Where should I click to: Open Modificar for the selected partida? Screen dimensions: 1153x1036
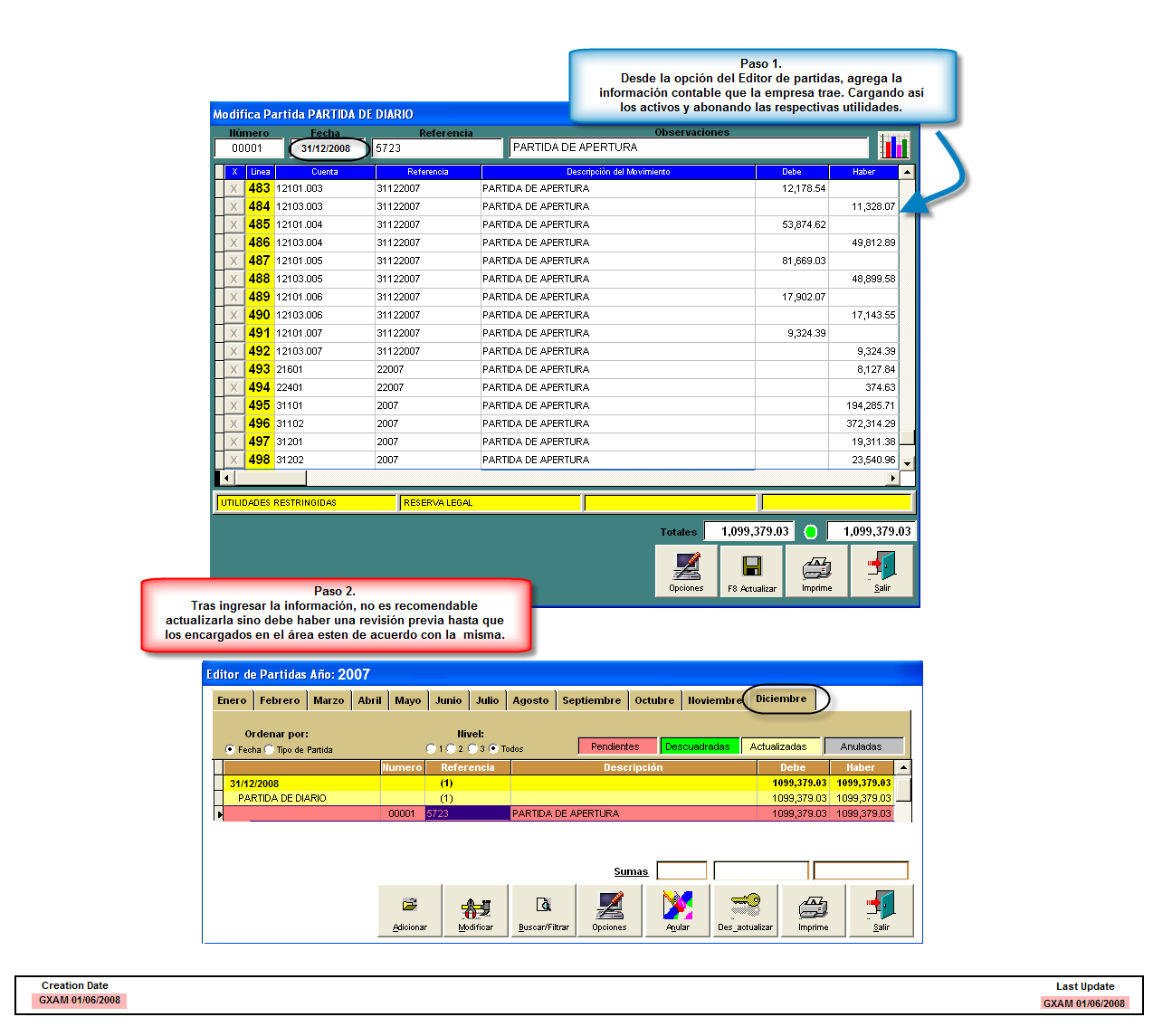click(475, 910)
